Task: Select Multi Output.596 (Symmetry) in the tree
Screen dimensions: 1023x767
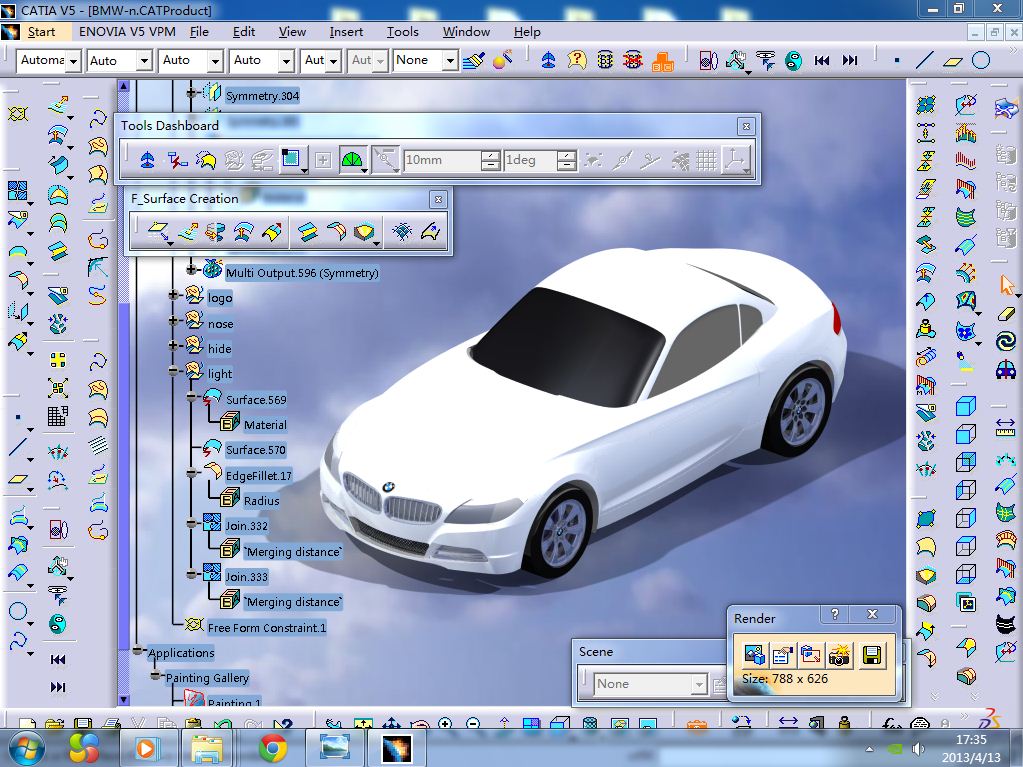Action: 301,273
